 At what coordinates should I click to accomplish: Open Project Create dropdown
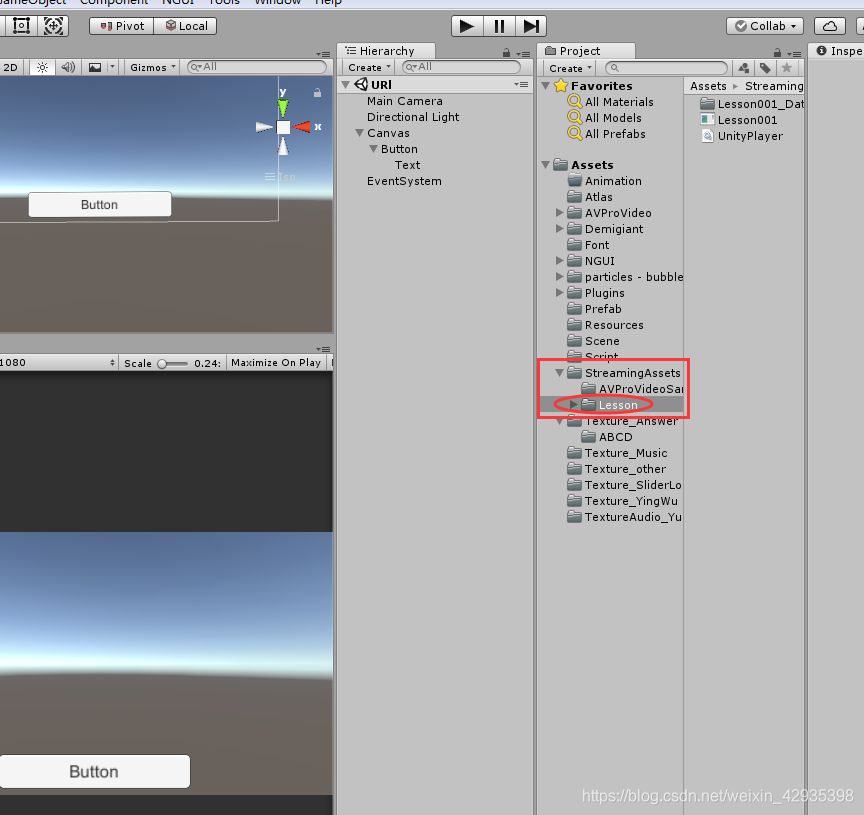tap(570, 68)
